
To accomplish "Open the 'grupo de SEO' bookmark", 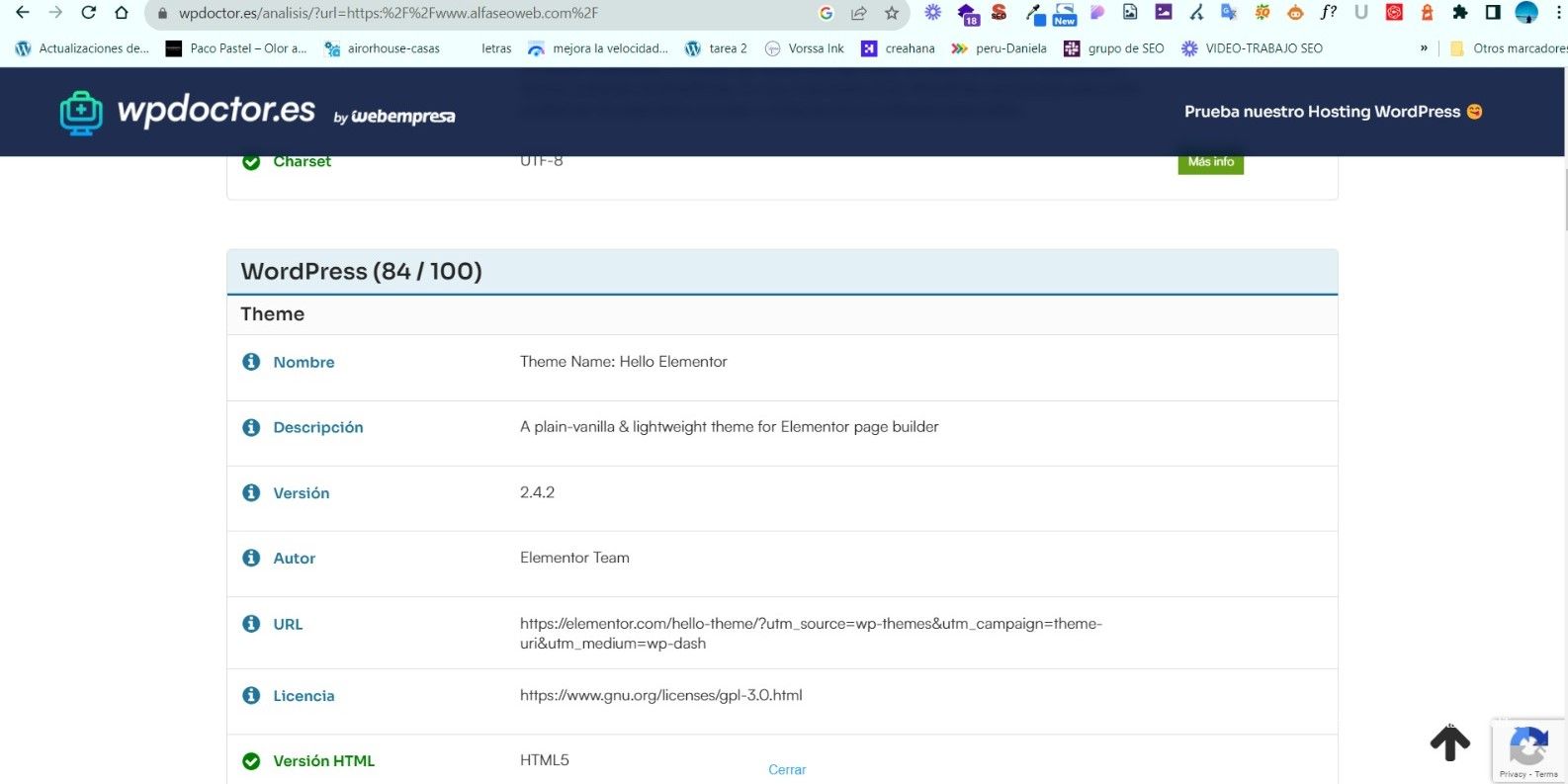I will pos(1114,48).
